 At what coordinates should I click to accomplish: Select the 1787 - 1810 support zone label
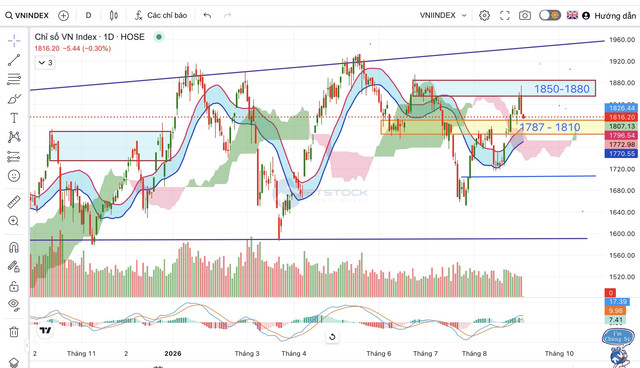point(550,127)
